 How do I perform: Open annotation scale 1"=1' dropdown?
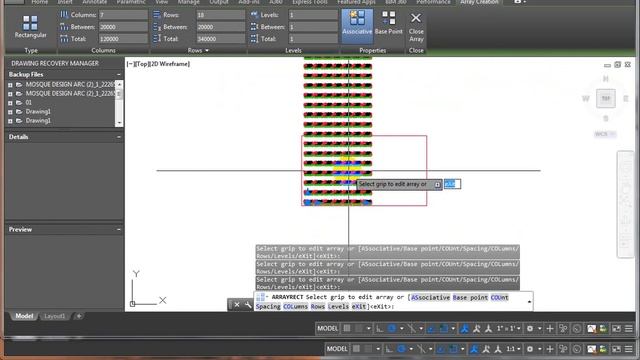click(x=508, y=329)
